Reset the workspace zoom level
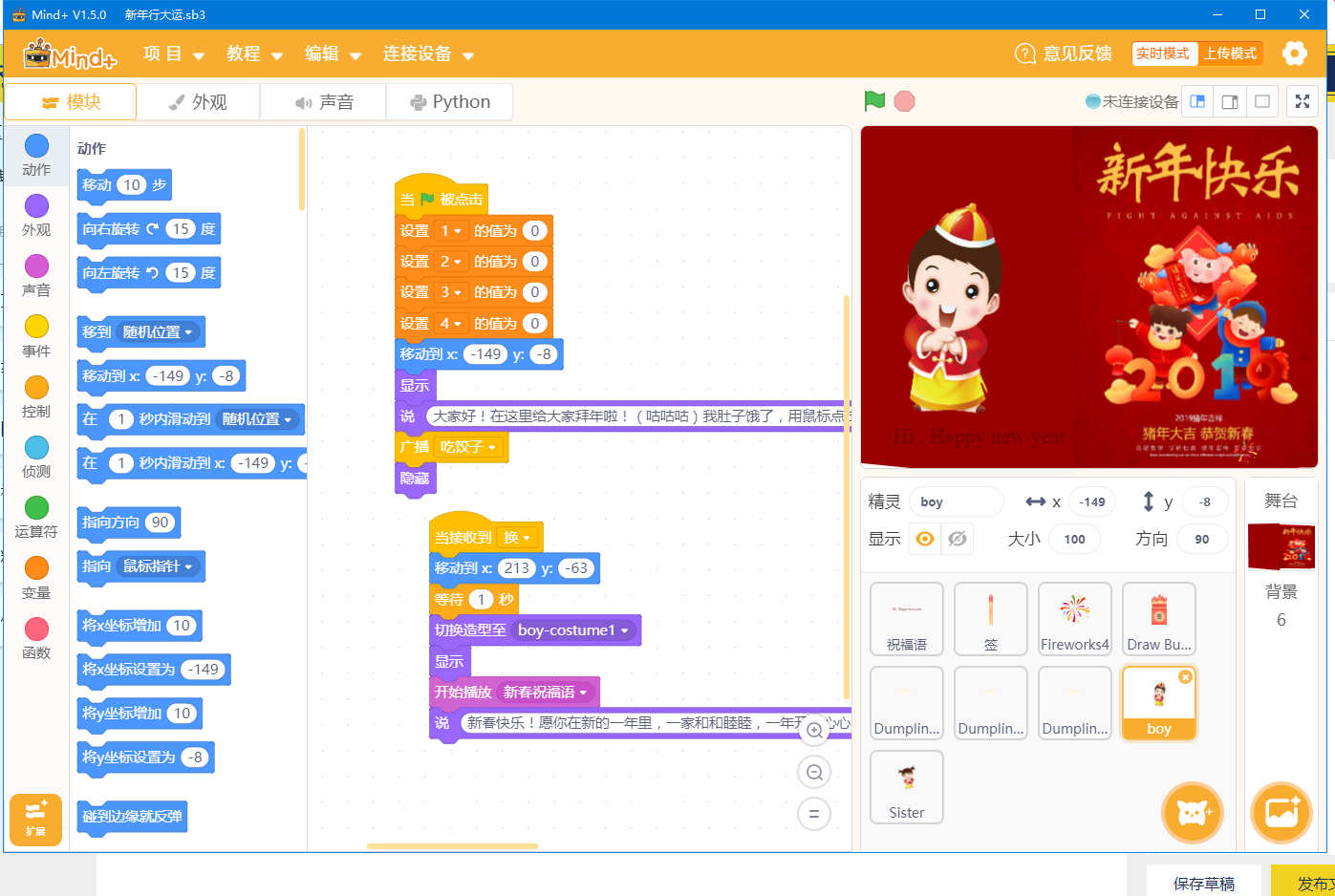Screen dimensions: 1335x896 click(x=814, y=814)
